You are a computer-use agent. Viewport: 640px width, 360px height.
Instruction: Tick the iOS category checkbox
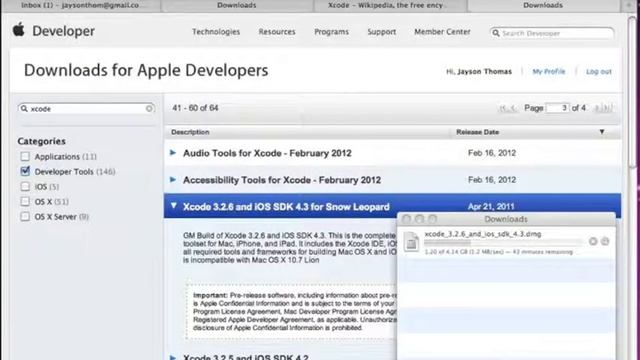25,187
